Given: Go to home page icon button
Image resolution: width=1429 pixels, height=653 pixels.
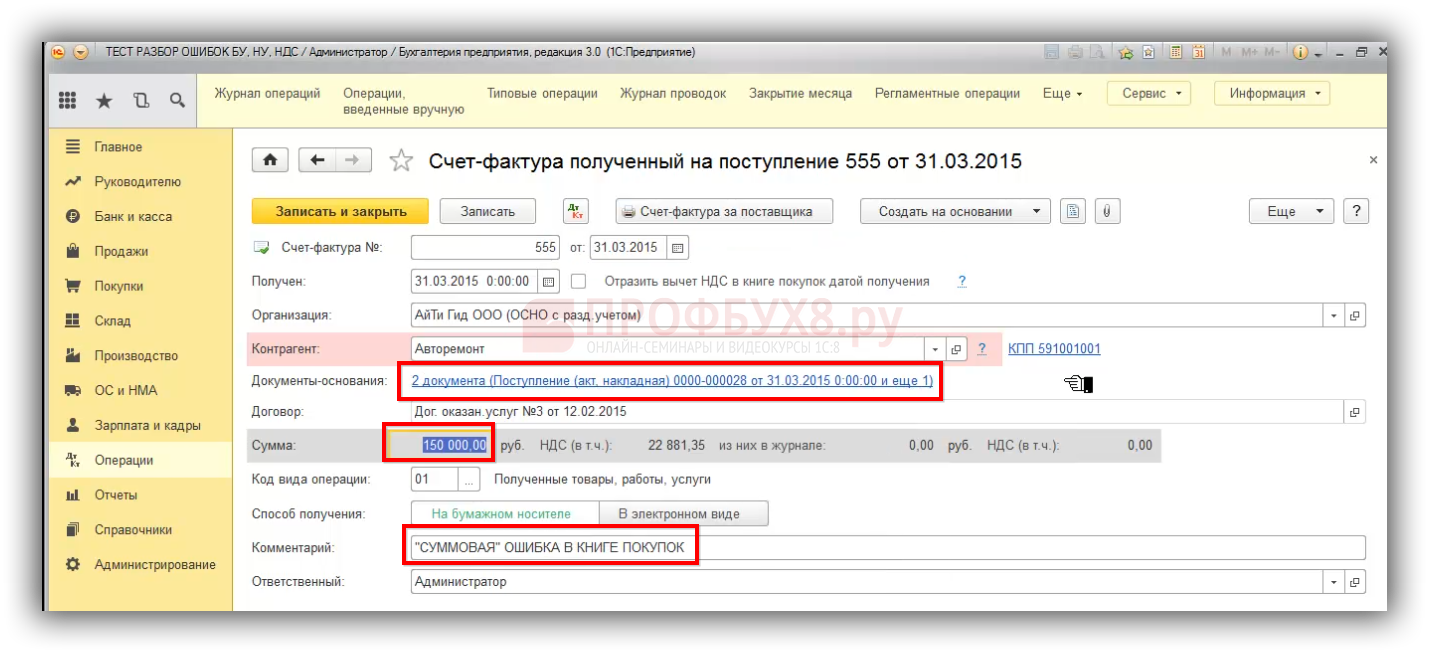Looking at the screenshot, I should pos(270,160).
